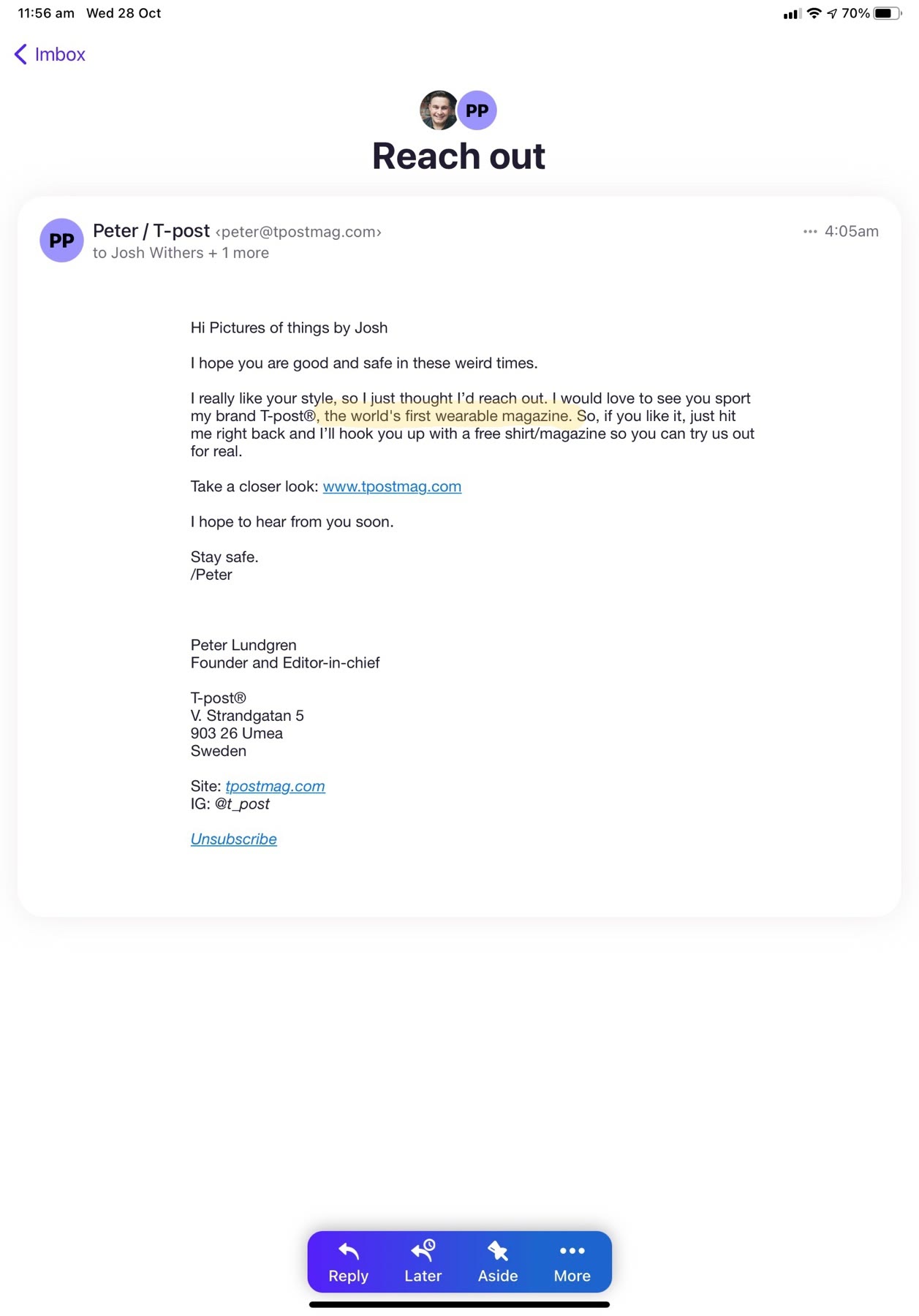The image size is (919, 1316).
Task: Go back to the Imbox
Action: pyautogui.click(x=50, y=55)
